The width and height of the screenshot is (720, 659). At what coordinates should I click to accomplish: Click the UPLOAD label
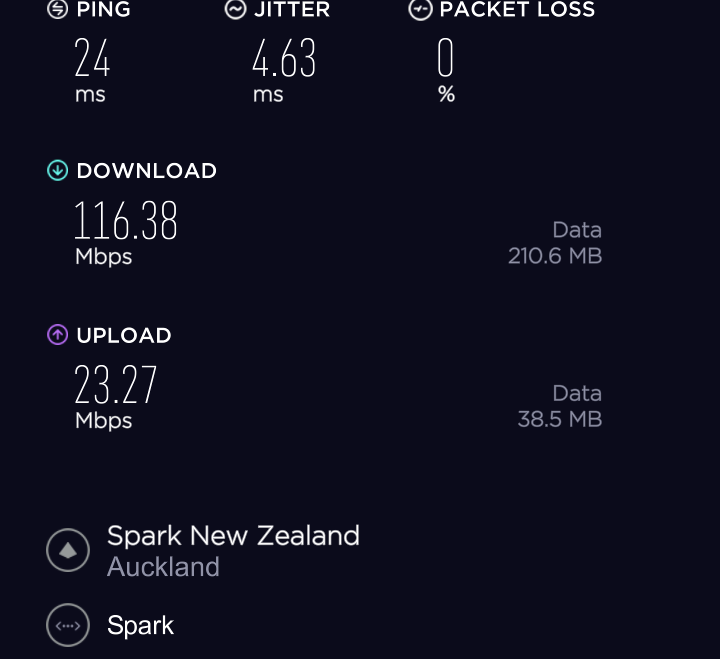point(124,335)
